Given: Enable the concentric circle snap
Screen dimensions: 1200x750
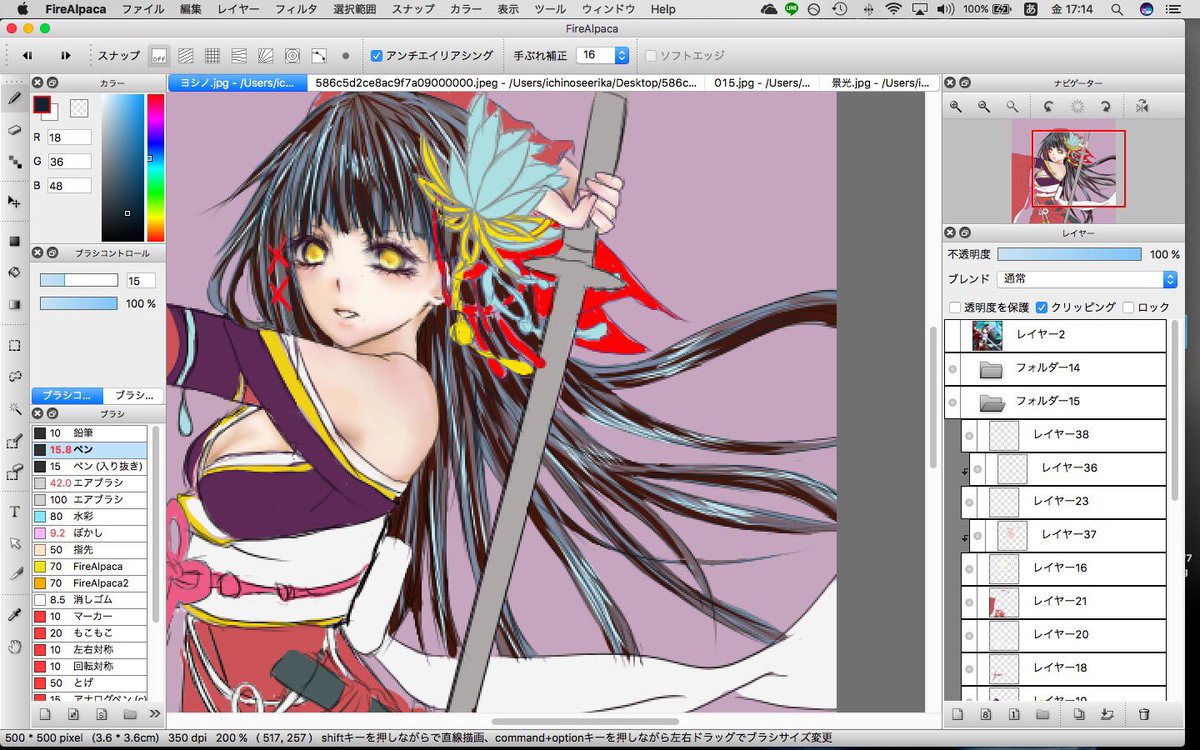Looking at the screenshot, I should (x=292, y=56).
